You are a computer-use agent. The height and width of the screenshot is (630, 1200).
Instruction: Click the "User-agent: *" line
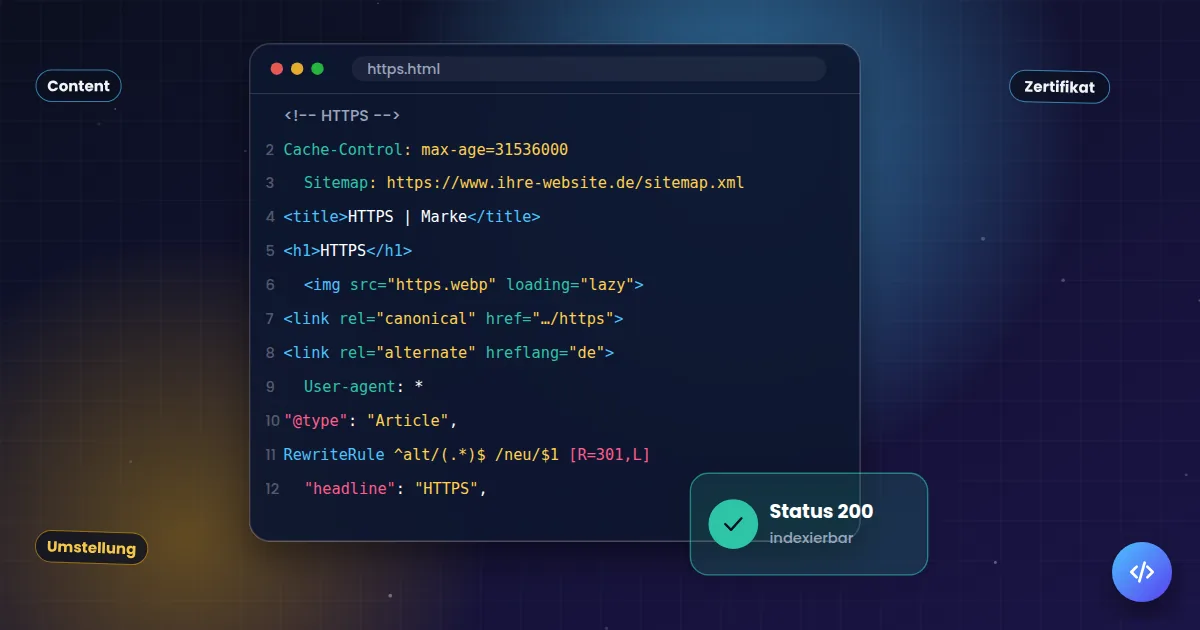[365, 387]
